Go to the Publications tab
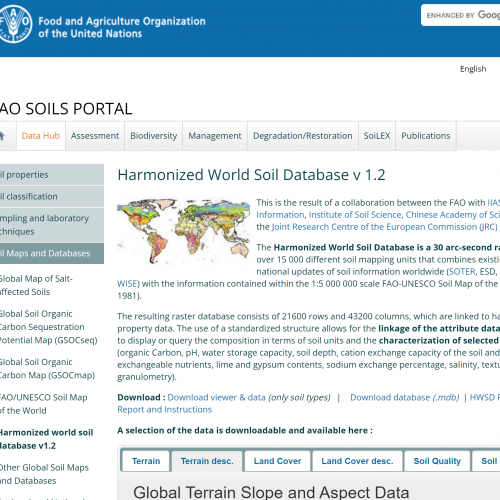Screen dimensions: 500x500 click(x=426, y=136)
